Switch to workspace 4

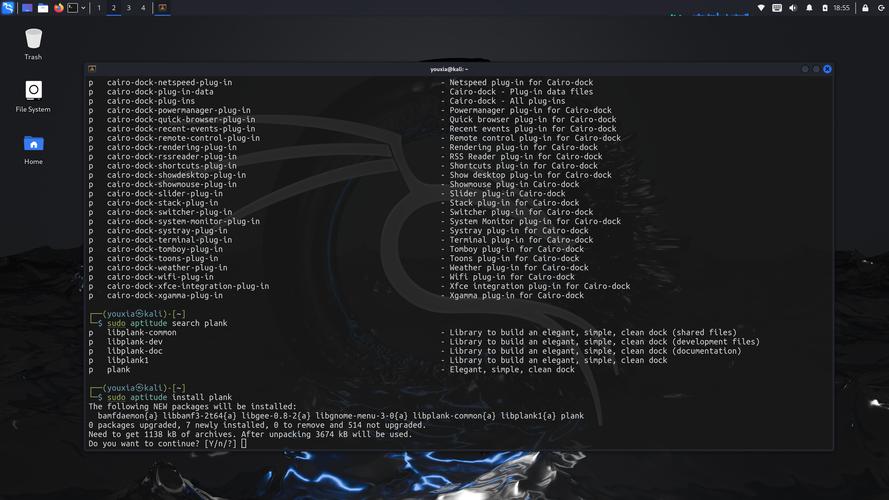coord(143,8)
